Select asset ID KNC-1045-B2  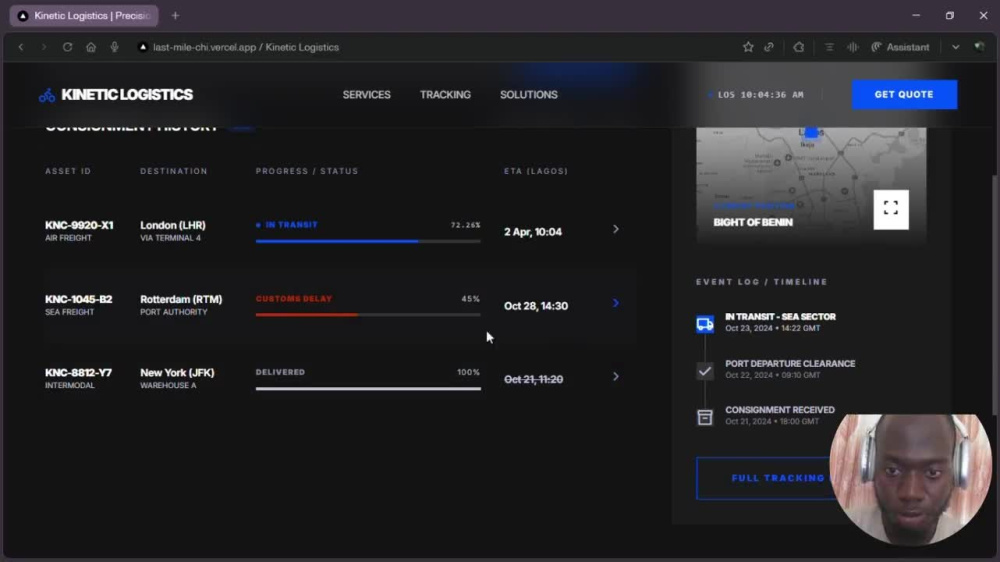[x=78, y=299]
